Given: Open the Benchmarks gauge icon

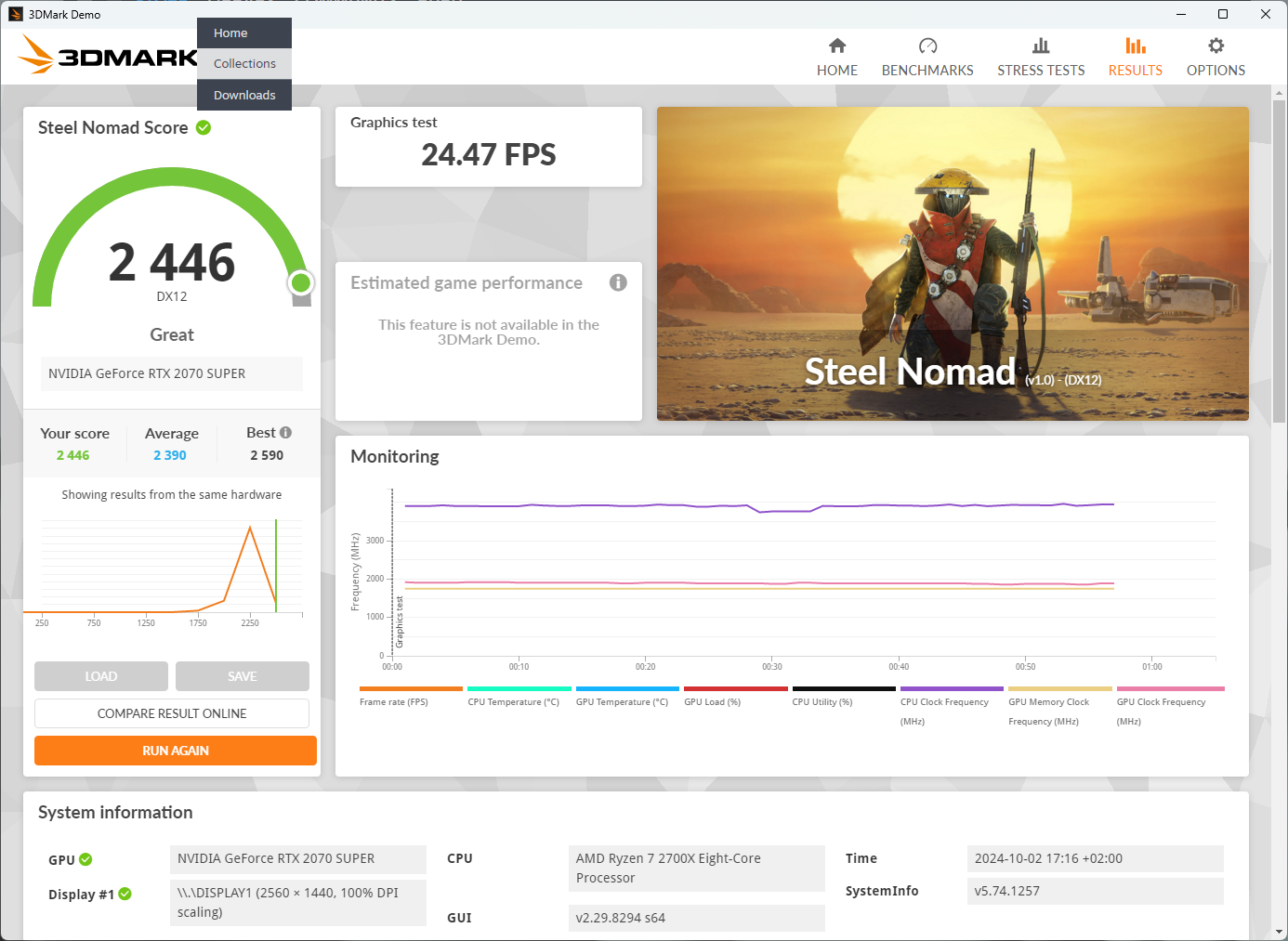Looking at the screenshot, I should (927, 46).
